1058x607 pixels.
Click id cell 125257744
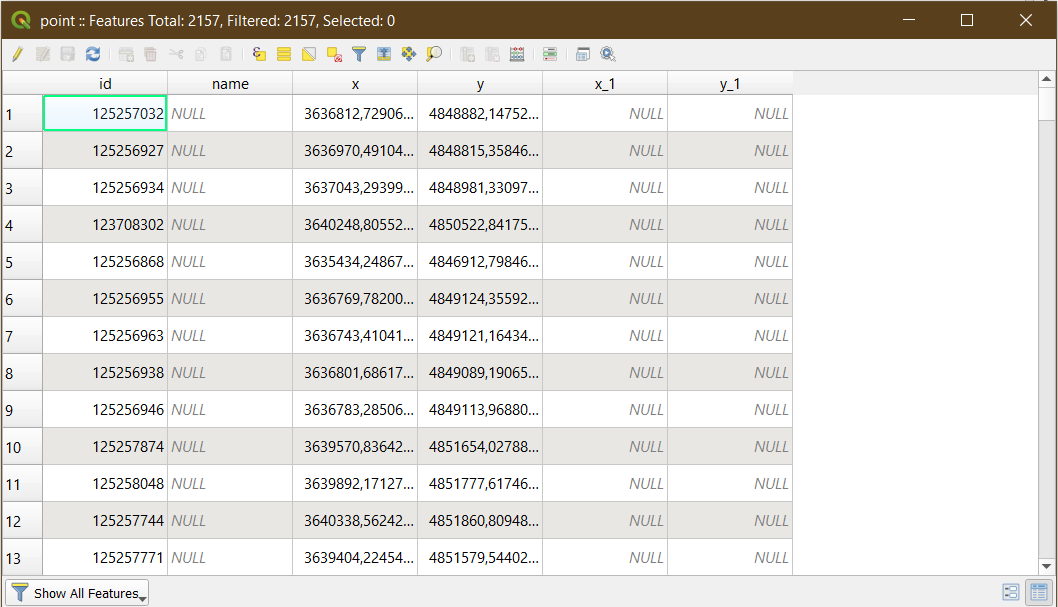tap(105, 521)
